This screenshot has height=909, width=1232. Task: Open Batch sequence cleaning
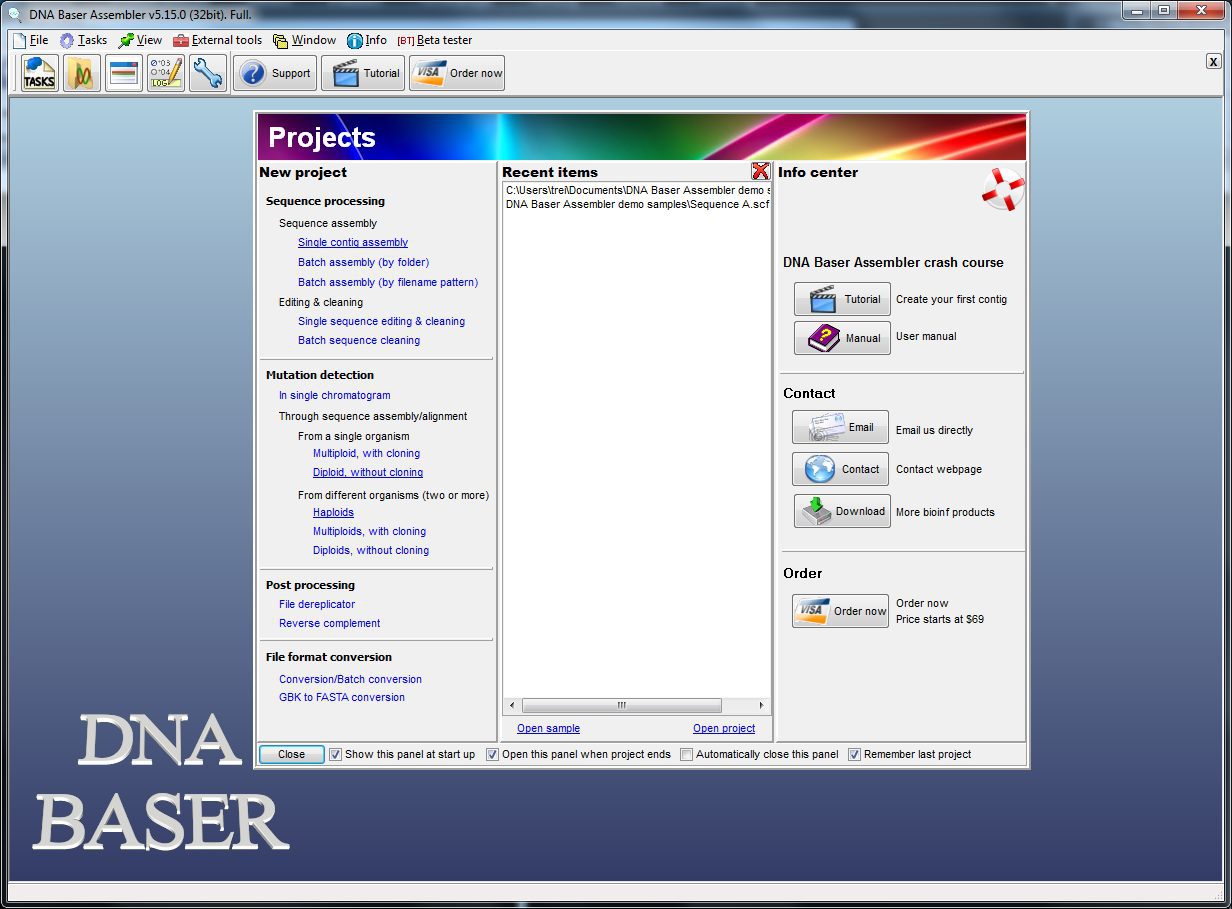(x=359, y=340)
